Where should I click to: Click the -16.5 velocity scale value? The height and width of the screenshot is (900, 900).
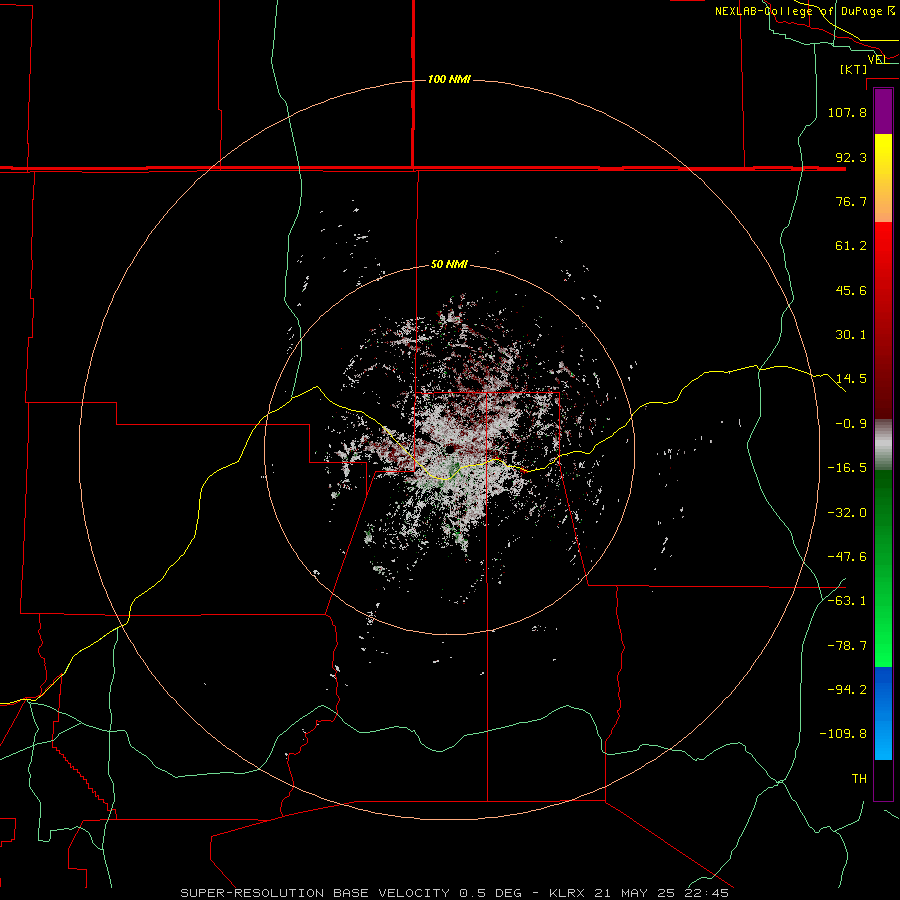(x=847, y=468)
